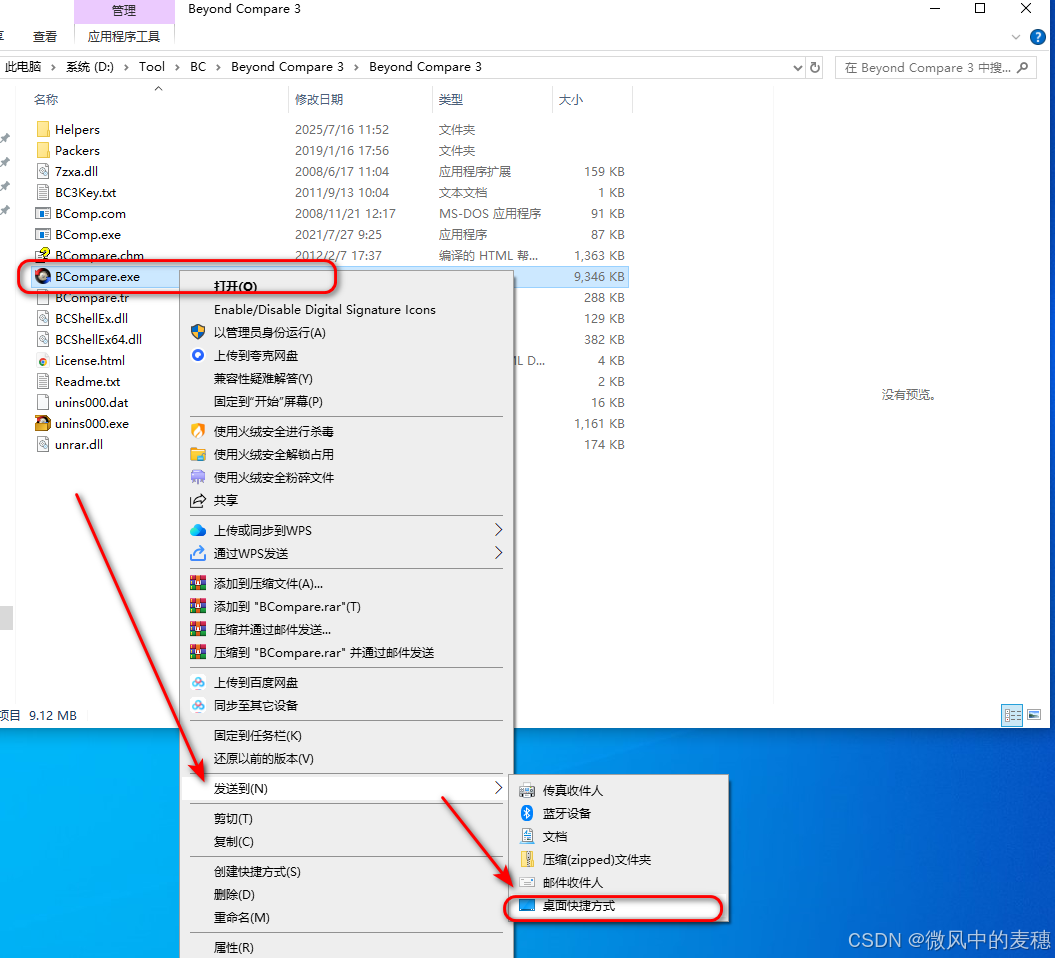Open the blue Help question mark
The height and width of the screenshot is (958, 1055).
click(1038, 36)
